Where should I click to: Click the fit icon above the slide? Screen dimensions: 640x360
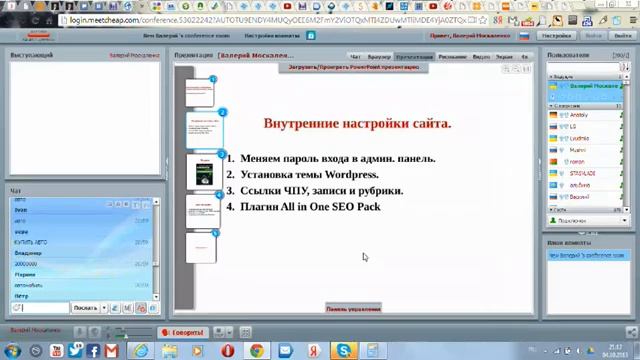pyautogui.click(x=527, y=69)
